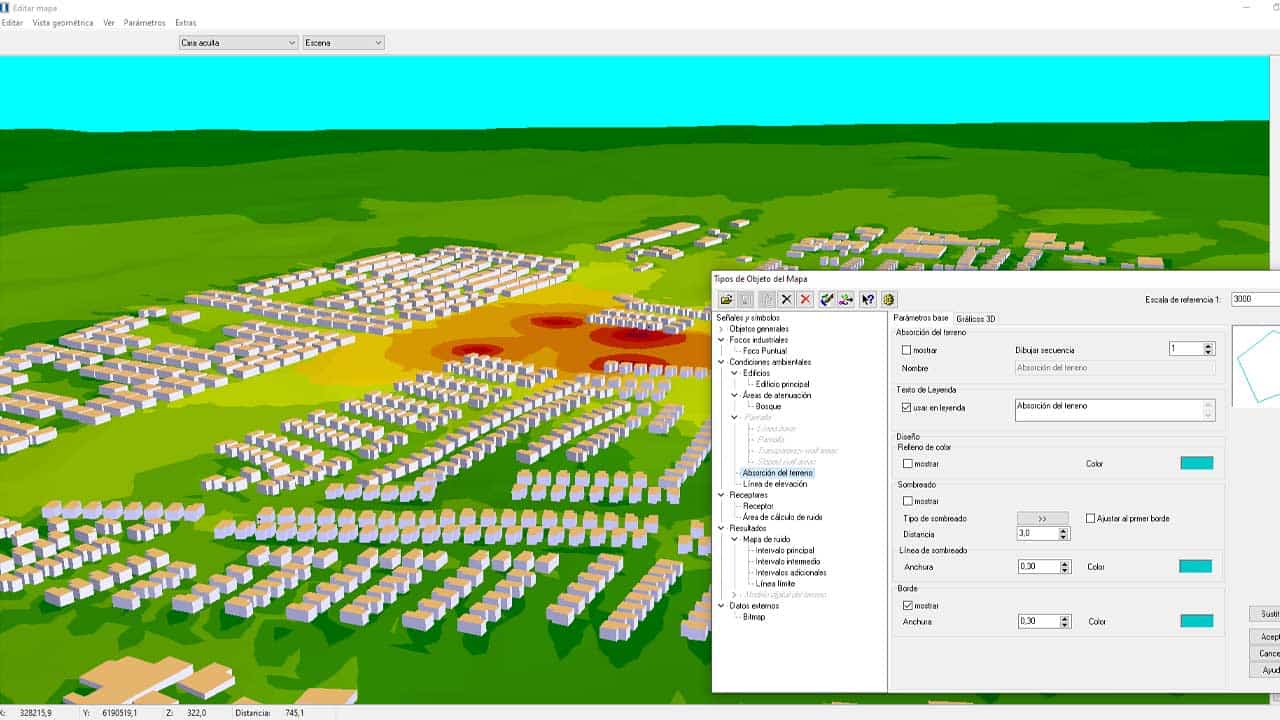Select 'Edificio principal' in the tree
This screenshot has width=1280, height=720.
[x=782, y=384]
